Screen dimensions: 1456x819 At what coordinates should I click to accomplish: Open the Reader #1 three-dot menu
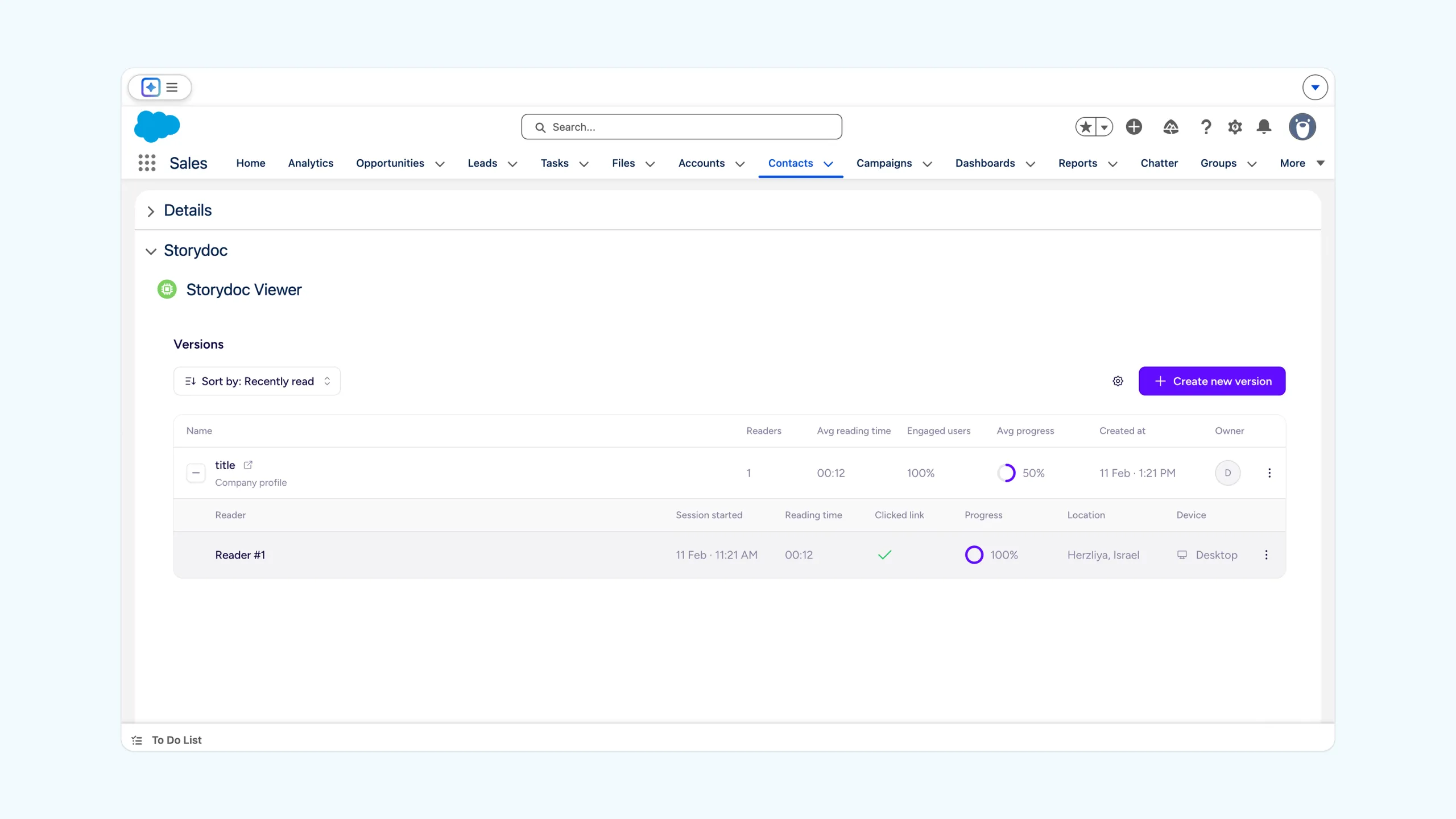1267,555
